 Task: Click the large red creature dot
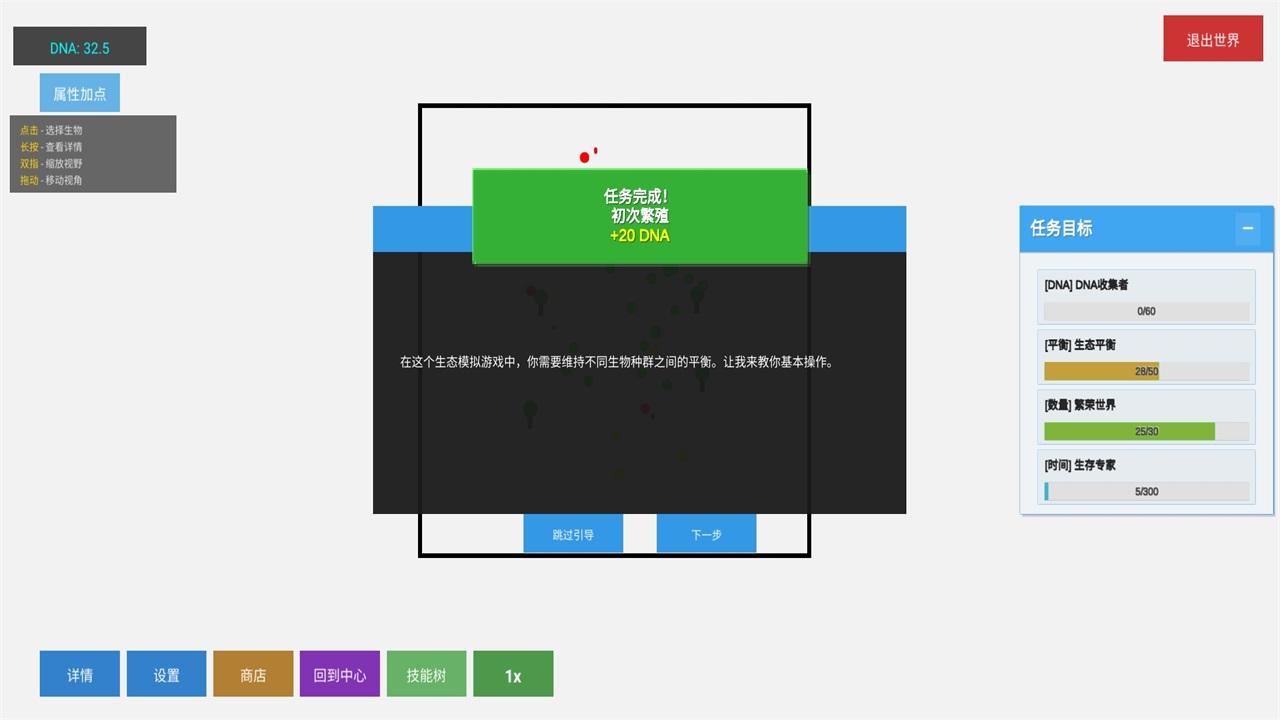click(585, 157)
